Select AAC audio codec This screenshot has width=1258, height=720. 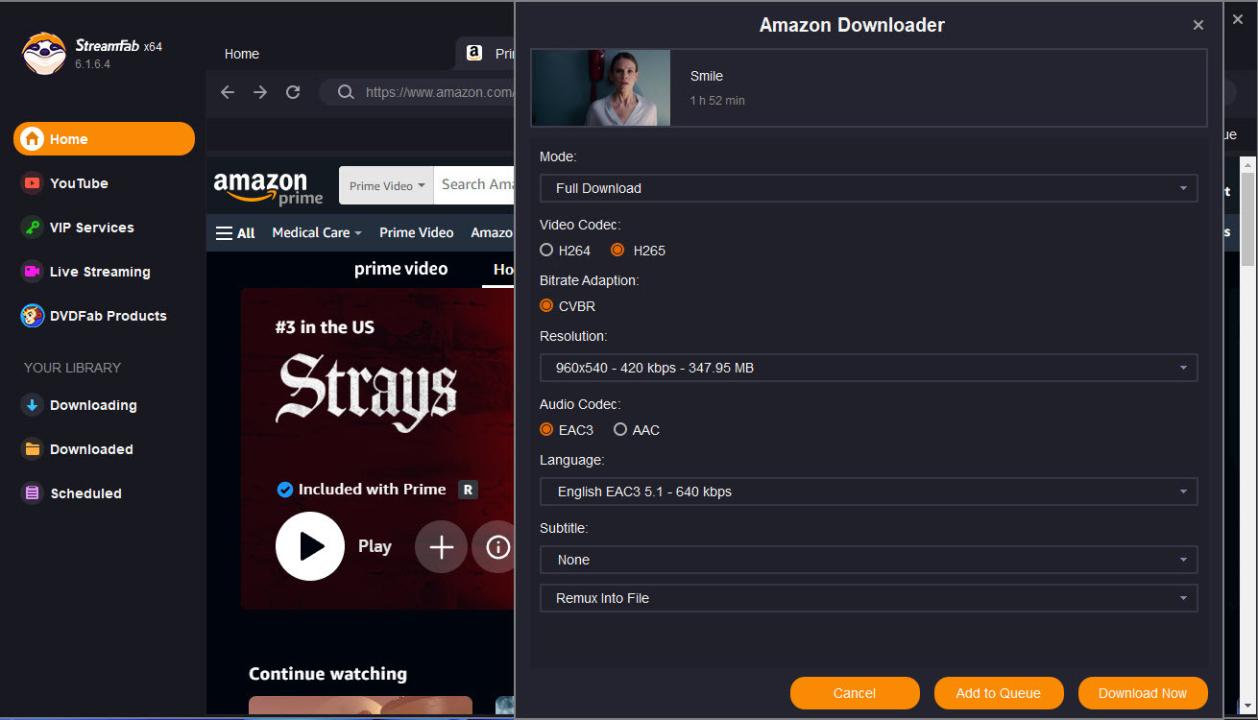click(x=637, y=430)
